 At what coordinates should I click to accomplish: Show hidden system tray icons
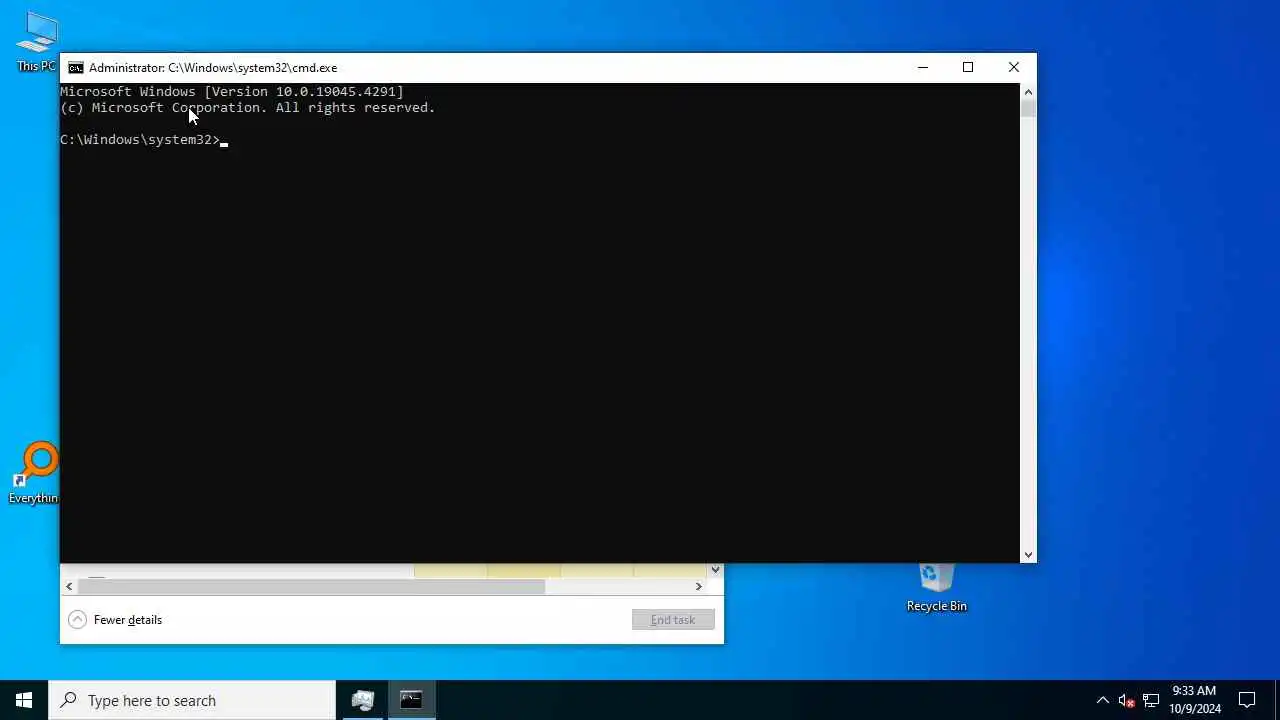click(1102, 700)
